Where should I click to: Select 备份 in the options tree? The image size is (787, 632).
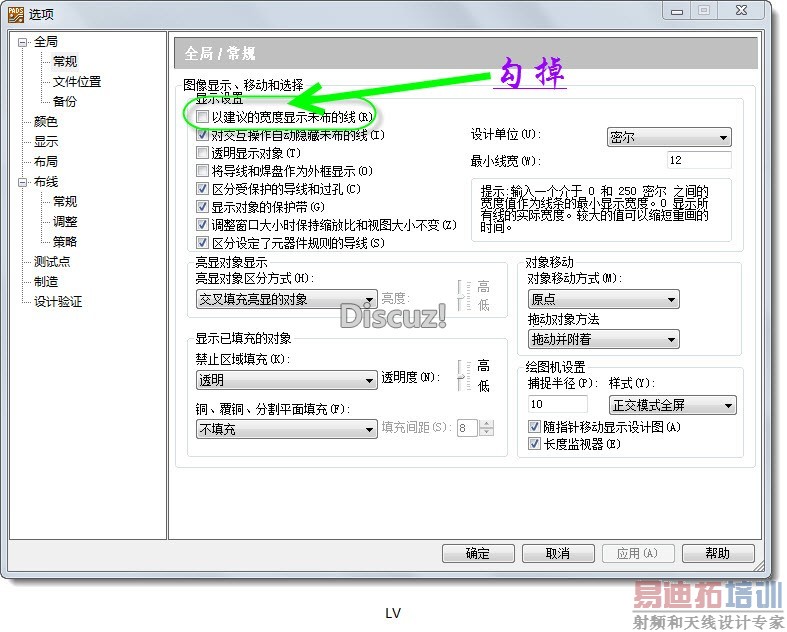65,101
